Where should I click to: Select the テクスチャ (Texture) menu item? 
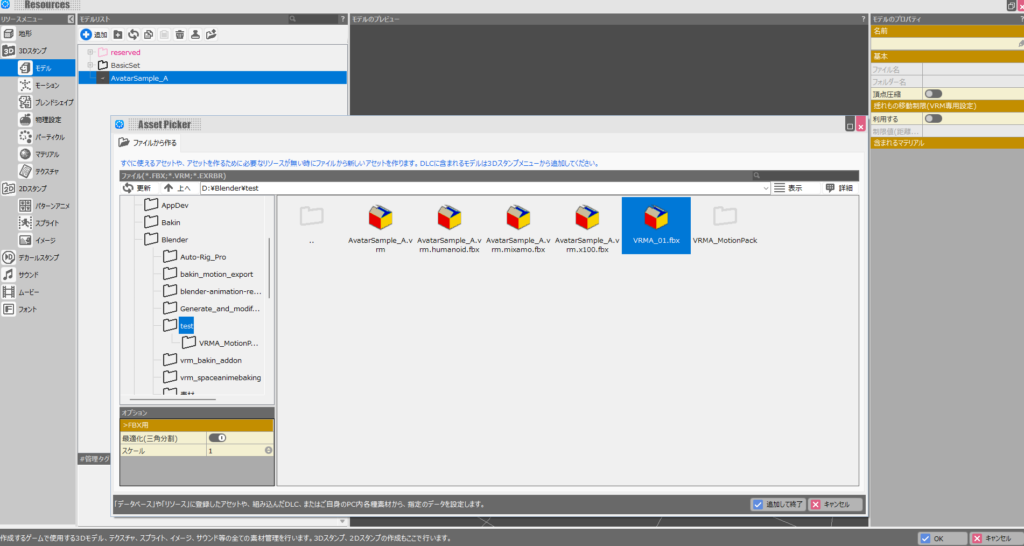pos(45,171)
